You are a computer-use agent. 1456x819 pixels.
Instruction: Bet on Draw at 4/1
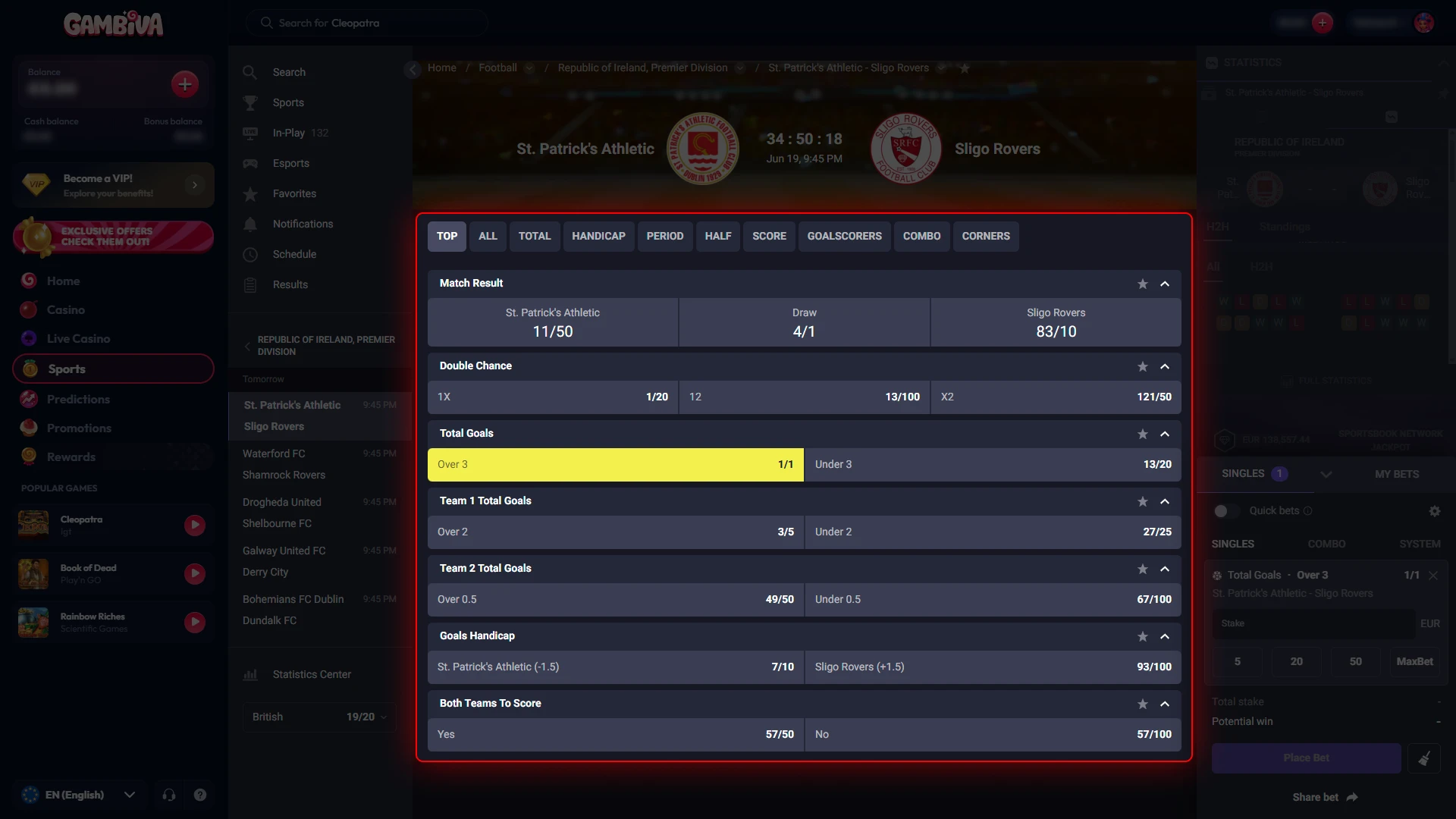[x=804, y=322]
